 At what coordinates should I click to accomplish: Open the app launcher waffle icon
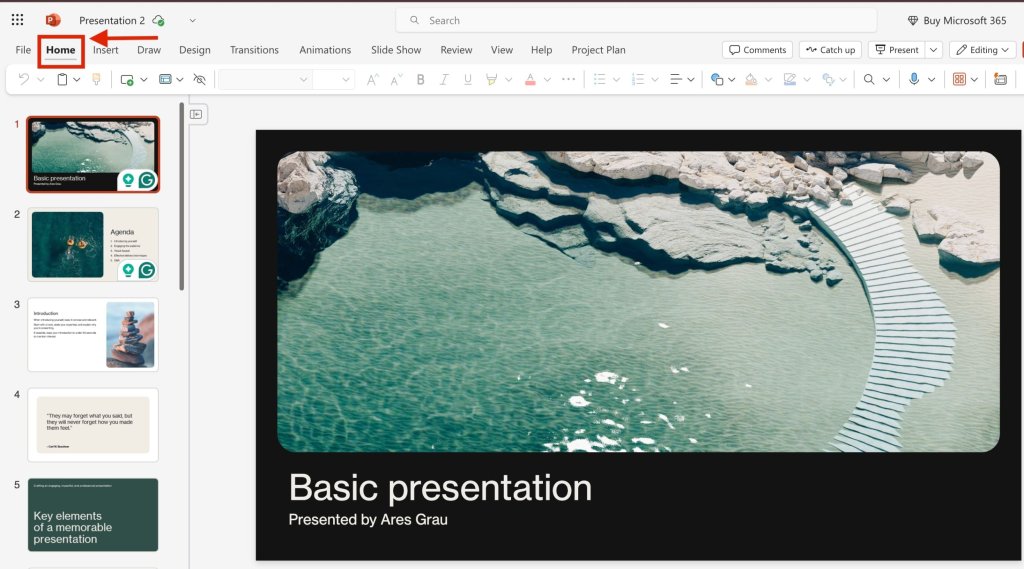point(18,20)
